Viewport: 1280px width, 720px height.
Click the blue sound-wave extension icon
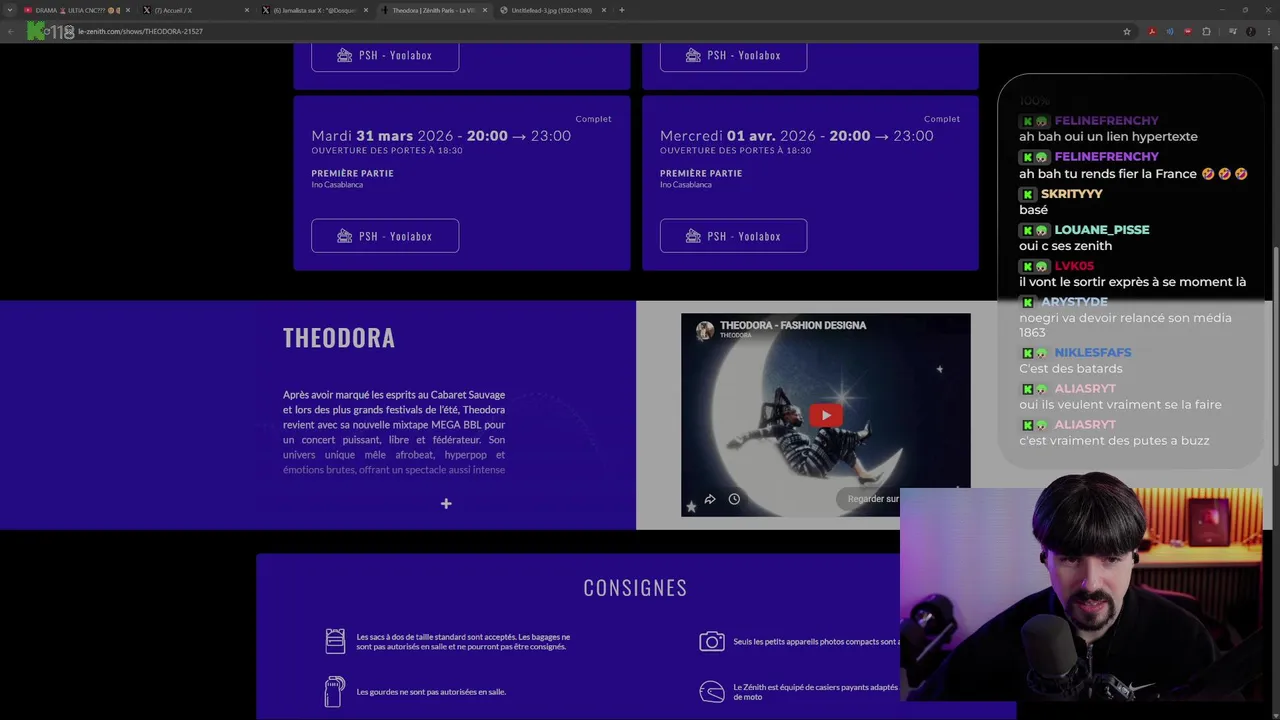[1170, 31]
